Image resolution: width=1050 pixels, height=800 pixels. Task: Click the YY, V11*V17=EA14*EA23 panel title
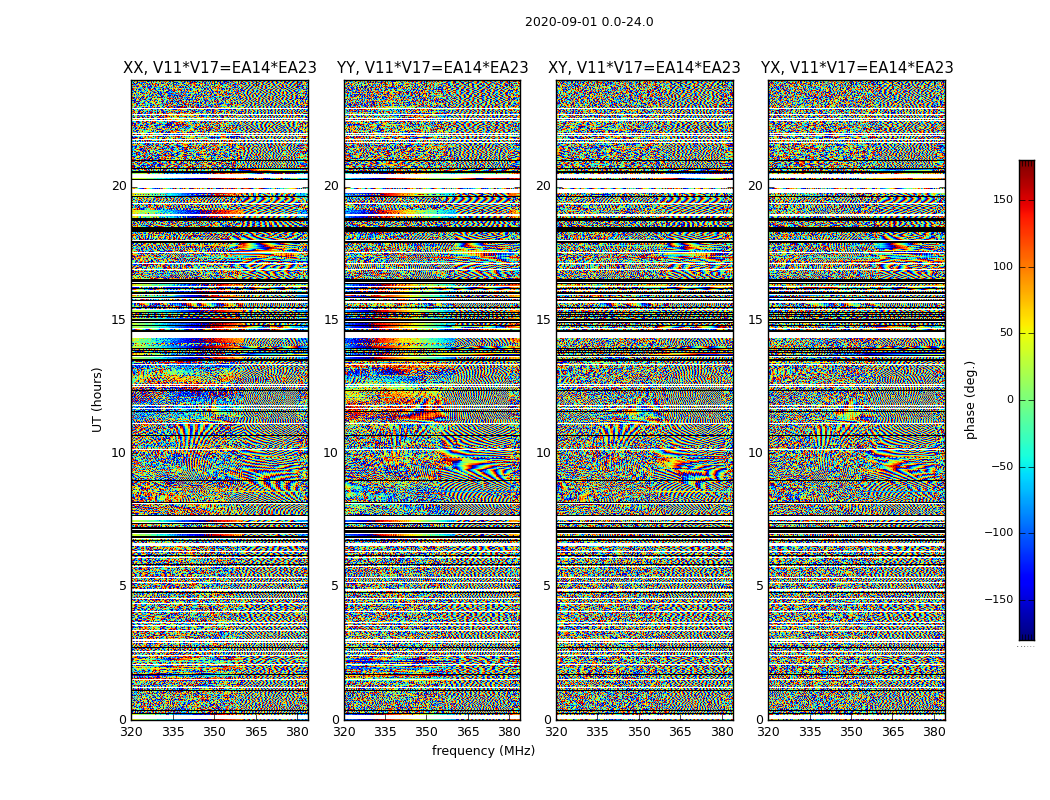coord(433,68)
